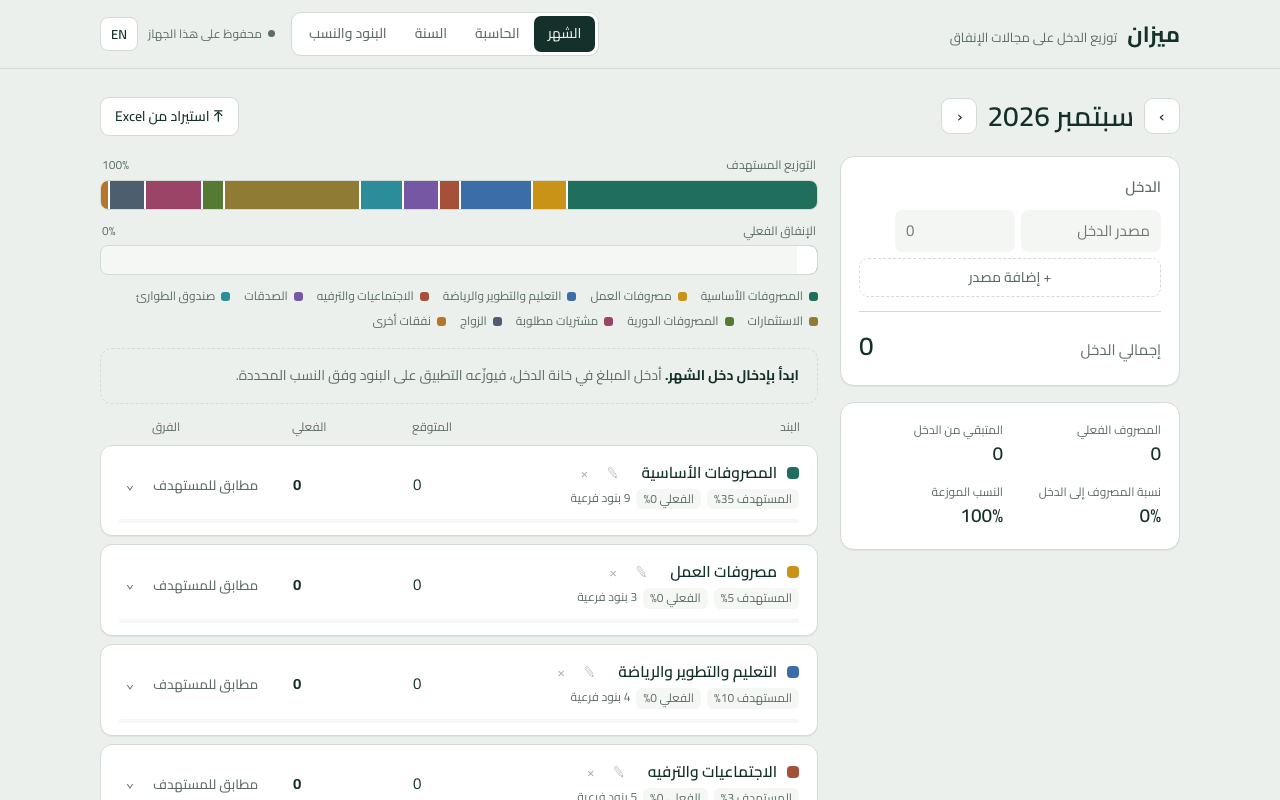Click the edit pencil for المصروفات الأساسية

[613, 473]
